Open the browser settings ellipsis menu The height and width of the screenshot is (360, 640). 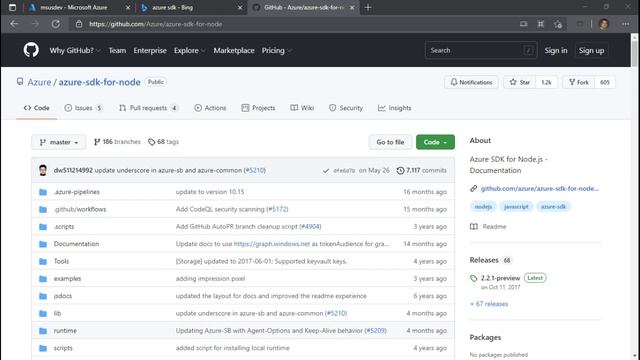[x=625, y=24]
